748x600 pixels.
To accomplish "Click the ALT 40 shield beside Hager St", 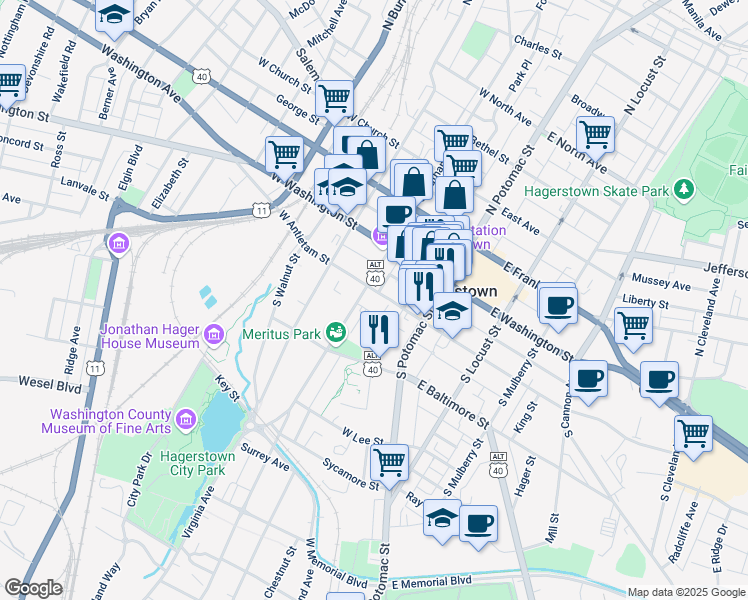I will (x=498, y=465).
